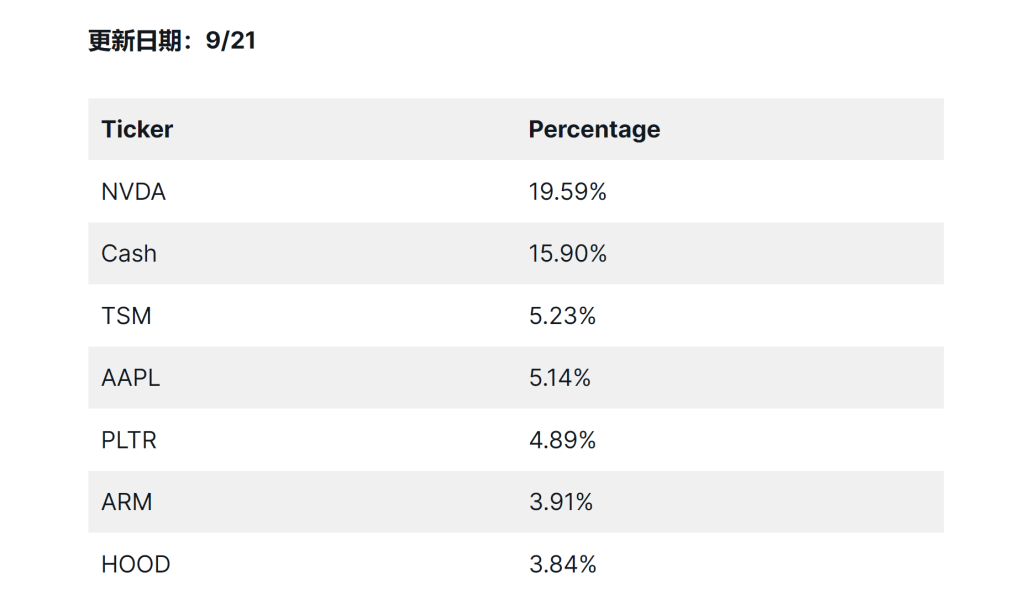This screenshot has width=1024, height=594.
Task: Click the Percentage column header
Action: click(x=594, y=129)
